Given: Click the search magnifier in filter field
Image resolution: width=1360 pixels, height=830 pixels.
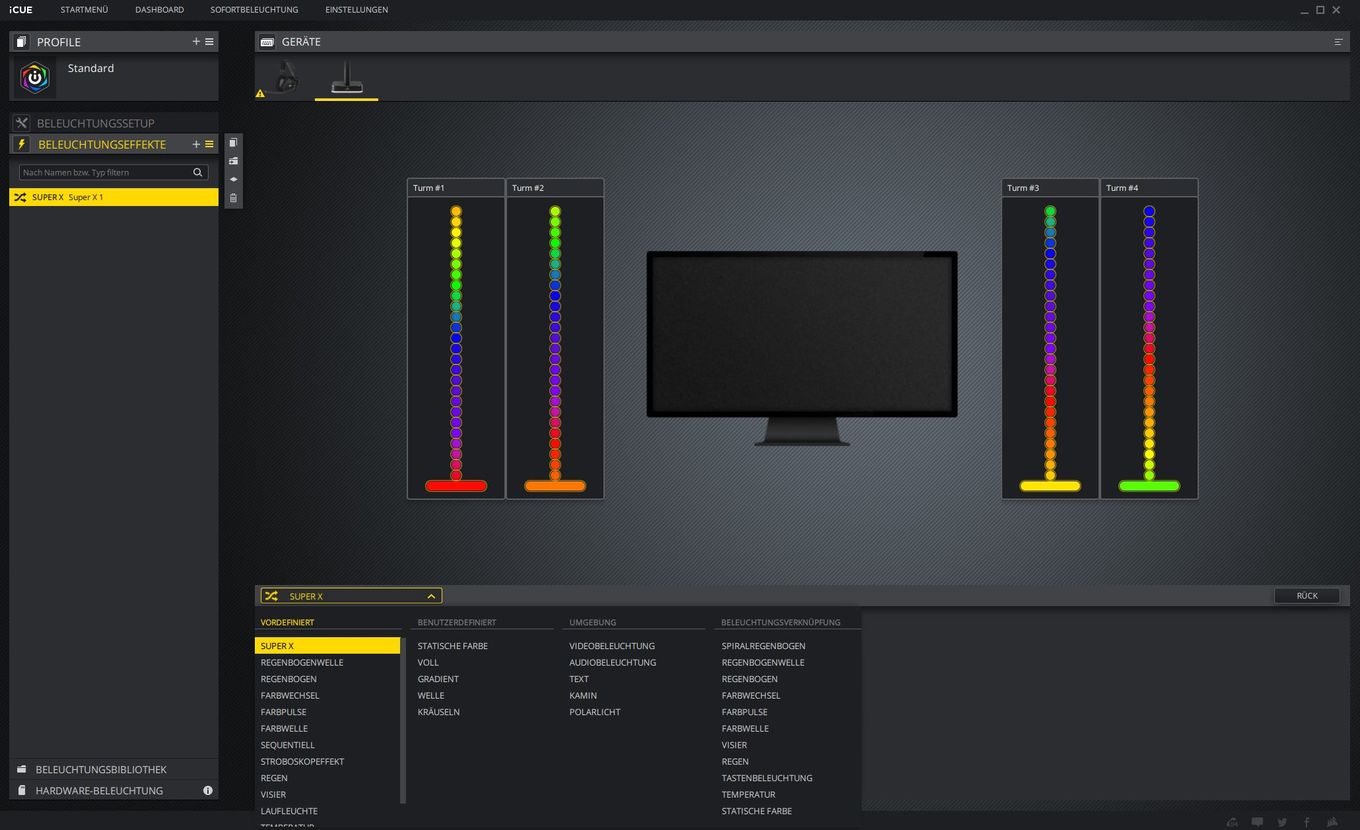Looking at the screenshot, I should coord(198,172).
